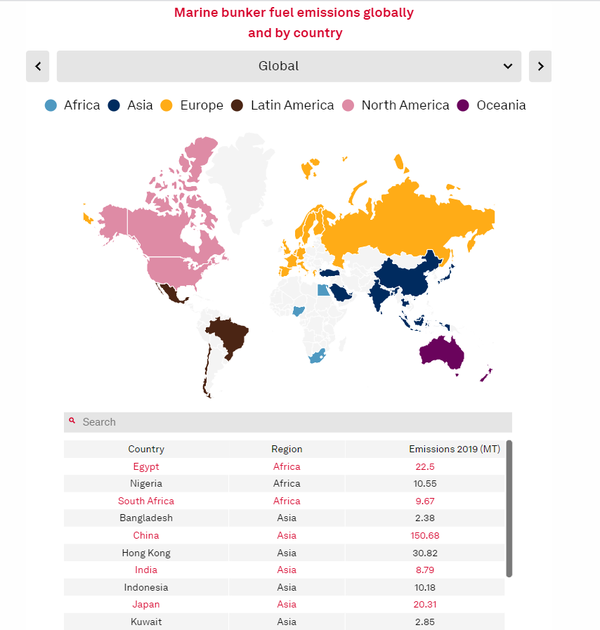The image size is (600, 630).
Task: Click the Latin America legend dot
Action: pyautogui.click(x=237, y=105)
